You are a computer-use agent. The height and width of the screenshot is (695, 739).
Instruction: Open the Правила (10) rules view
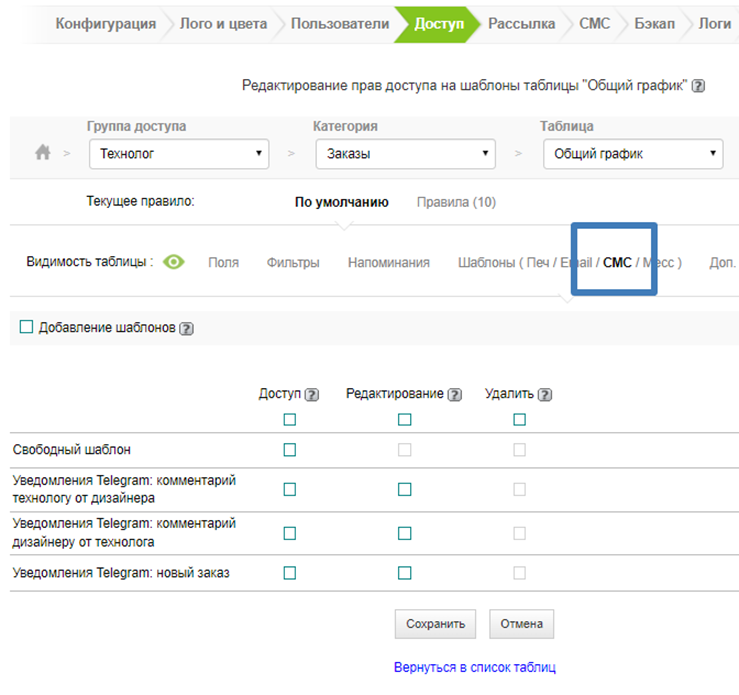456,202
